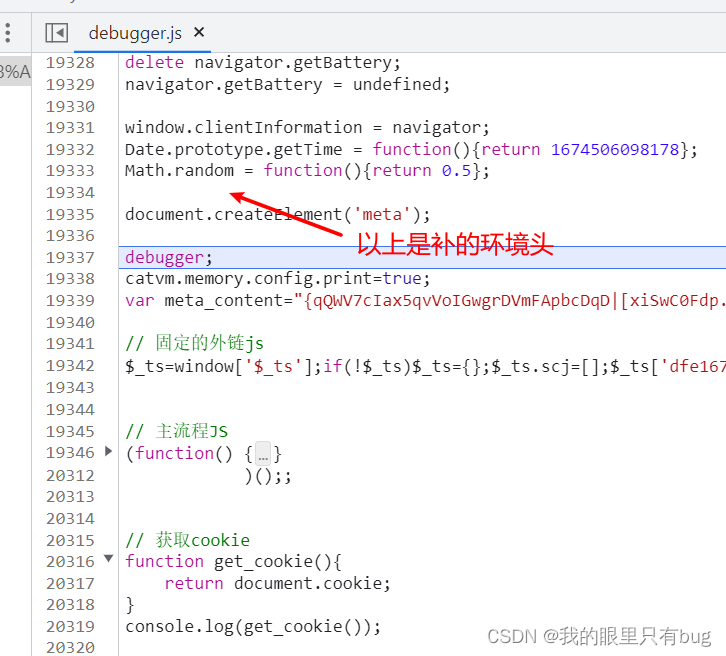
Task: Click the '// 获取cookie' comment
Action: coord(187,540)
